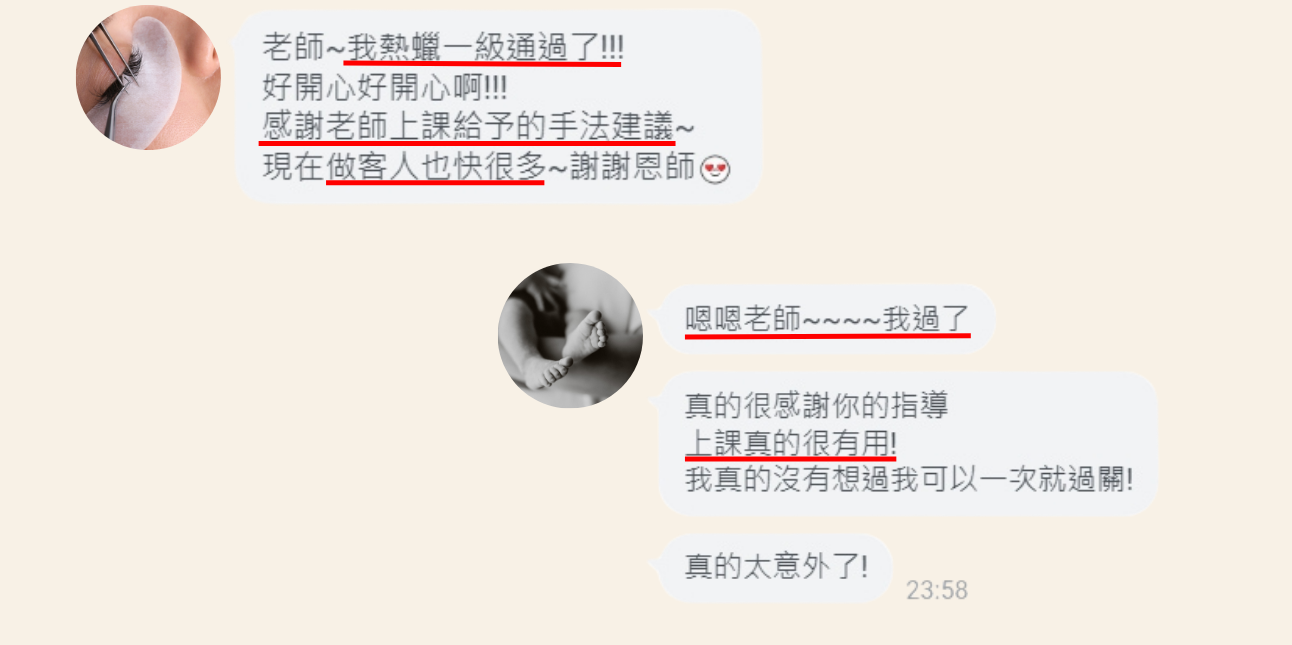The width and height of the screenshot is (1292, 645).
Task: Click the underlined phrase 做客人也快很多
Action: pos(436,168)
